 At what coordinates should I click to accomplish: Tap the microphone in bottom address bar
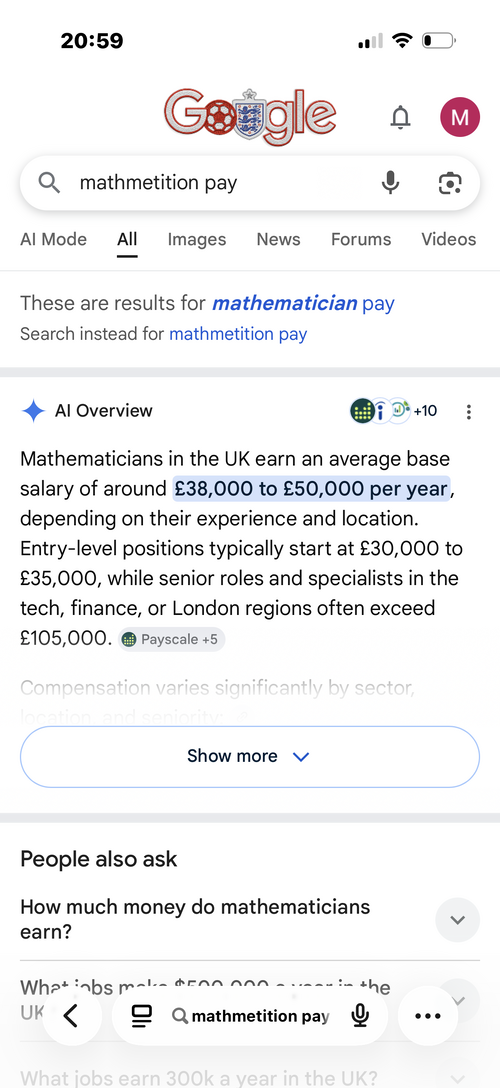[x=359, y=1017]
